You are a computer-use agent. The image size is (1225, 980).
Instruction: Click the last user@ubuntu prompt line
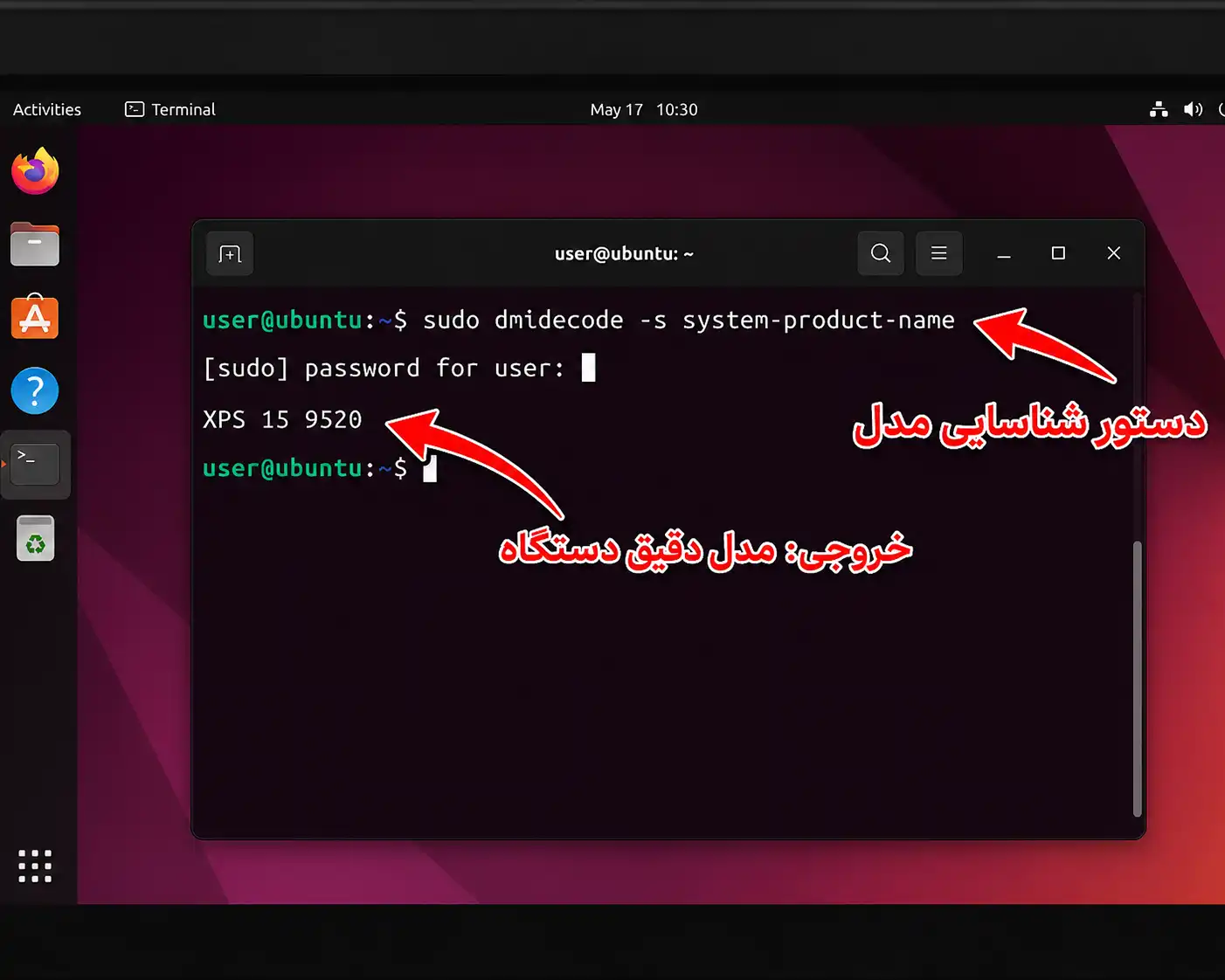click(x=319, y=469)
